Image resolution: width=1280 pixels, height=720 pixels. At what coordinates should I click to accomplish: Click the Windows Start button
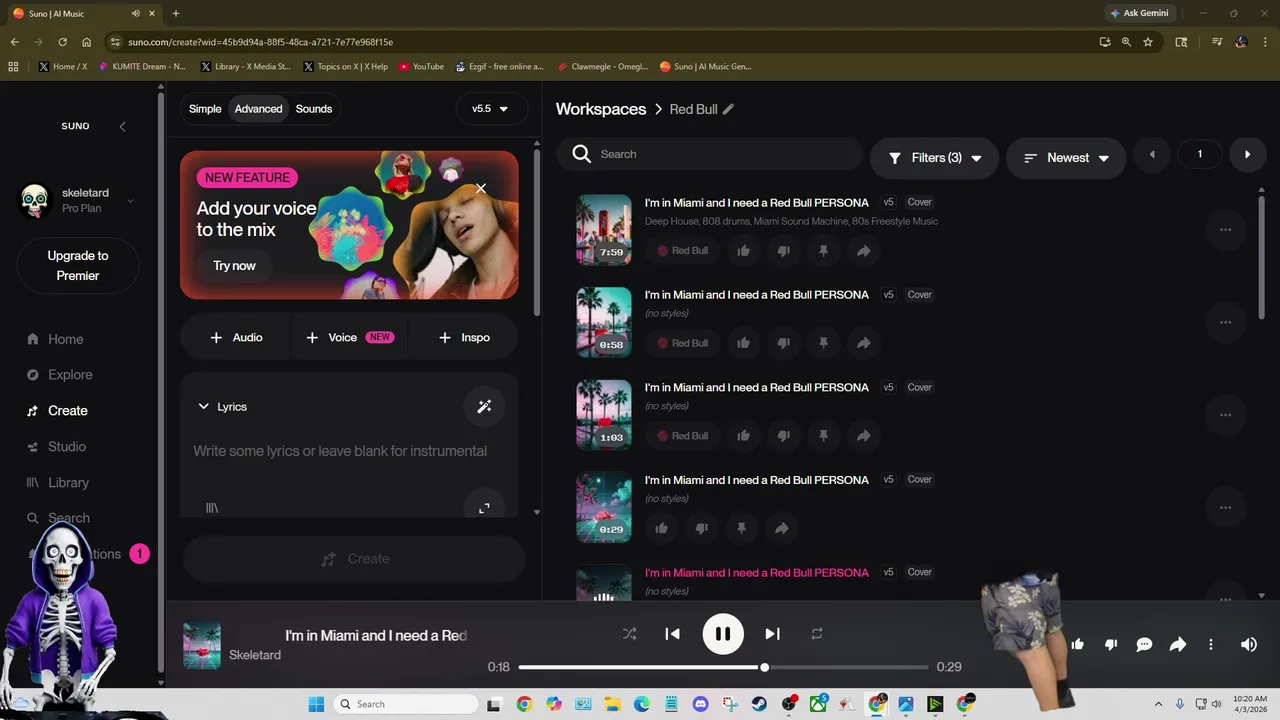click(316, 704)
